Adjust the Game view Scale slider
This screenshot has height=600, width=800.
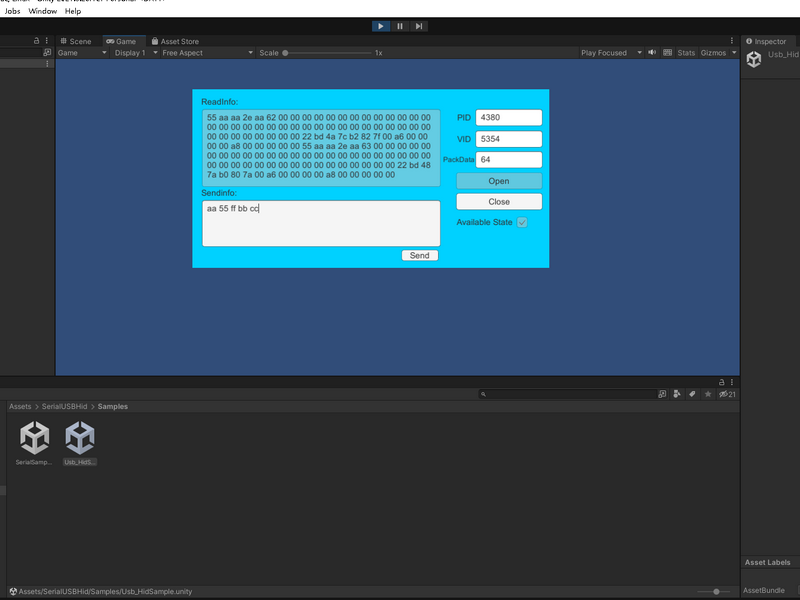click(x=328, y=53)
